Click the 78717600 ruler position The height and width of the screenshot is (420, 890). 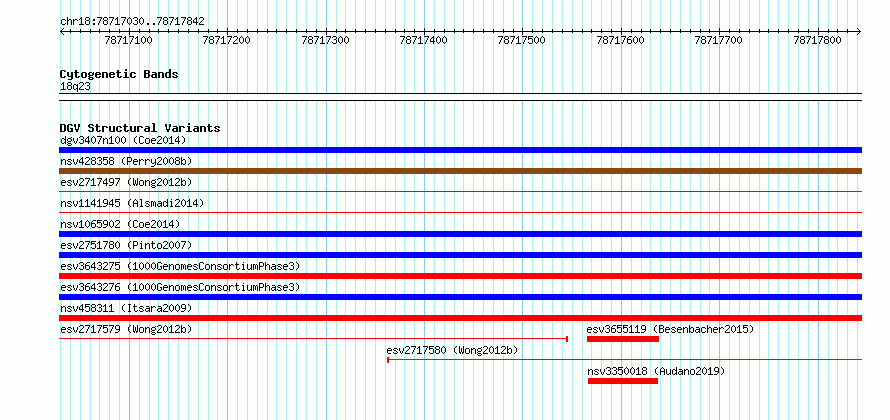point(621,40)
